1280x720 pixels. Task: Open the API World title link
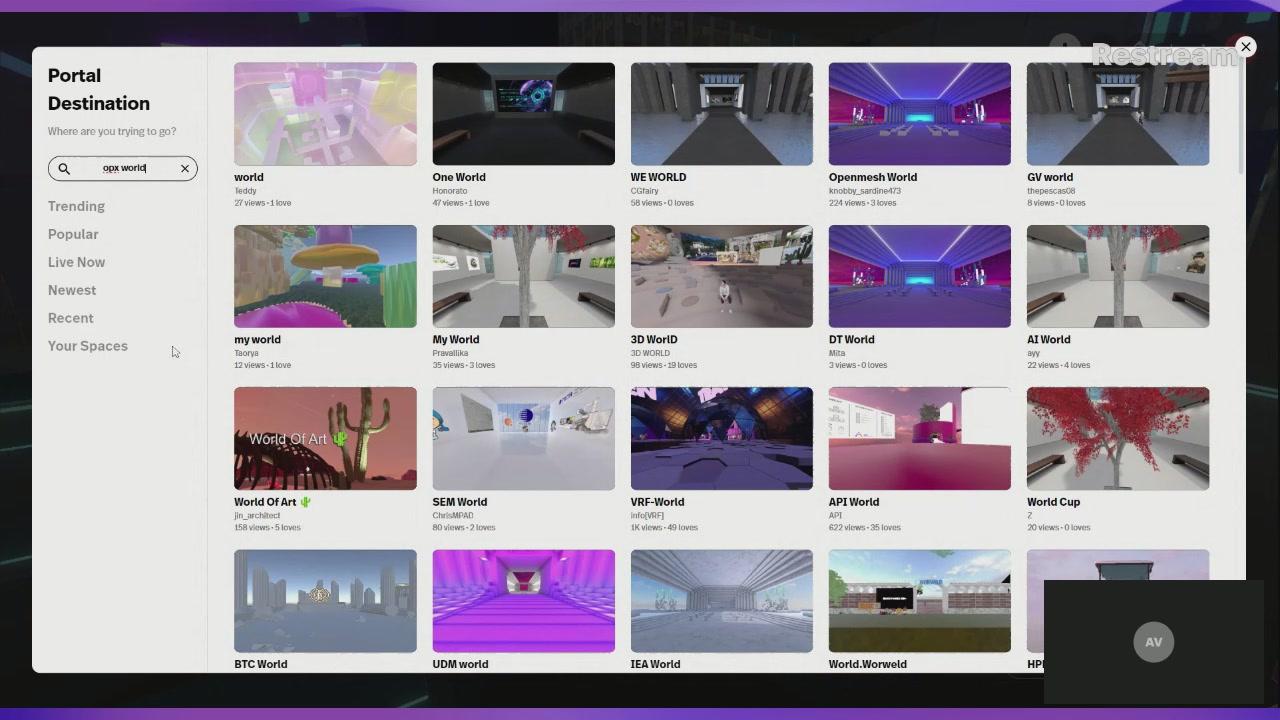[x=853, y=502]
